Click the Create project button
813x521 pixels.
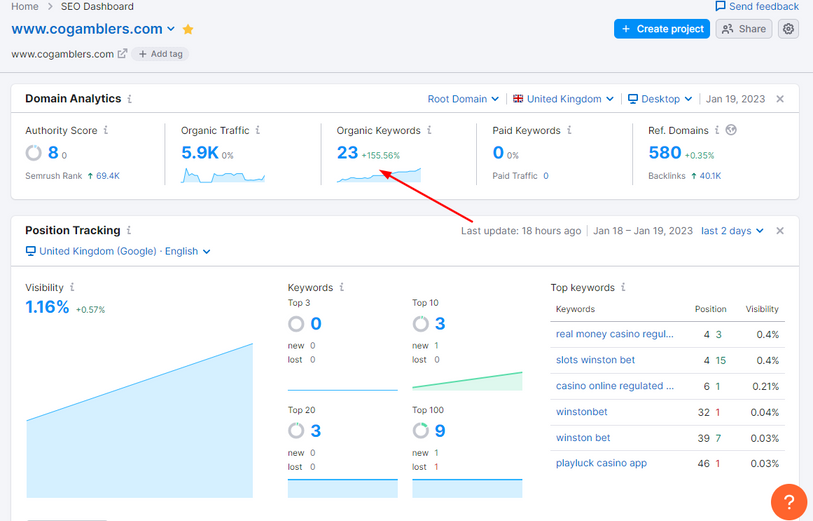tap(662, 29)
